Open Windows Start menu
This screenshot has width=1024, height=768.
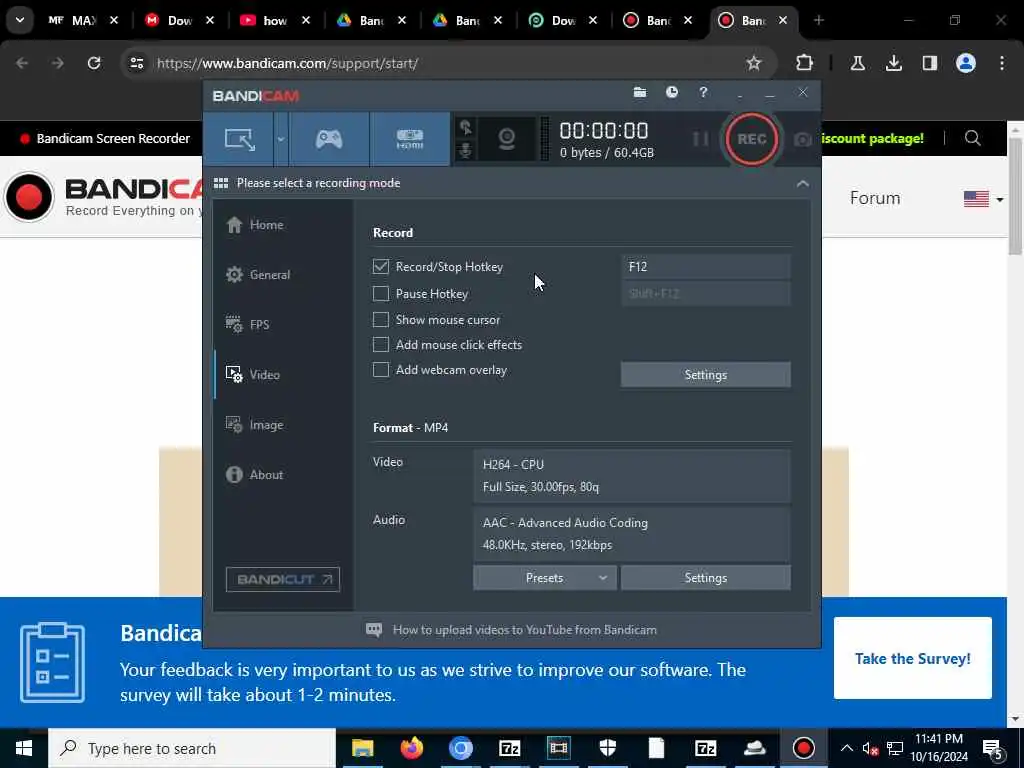pos(24,748)
